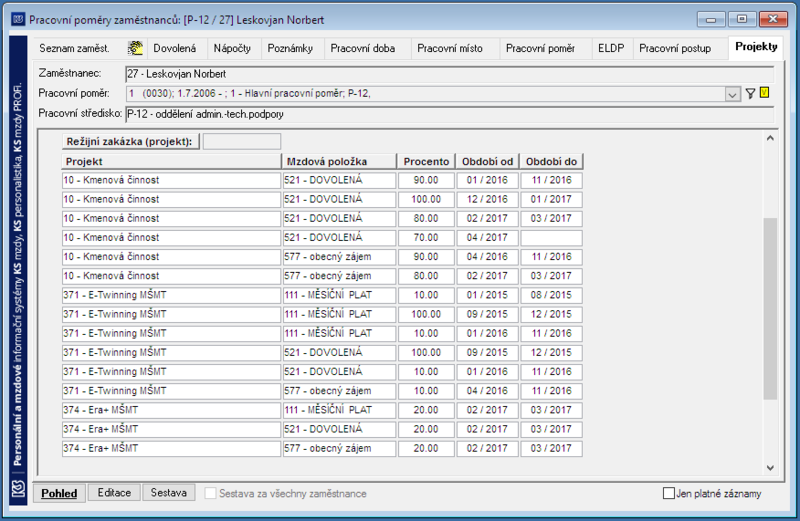Click the scroll up arrow of project list
Screen dimensions: 800x521
pos(770,138)
